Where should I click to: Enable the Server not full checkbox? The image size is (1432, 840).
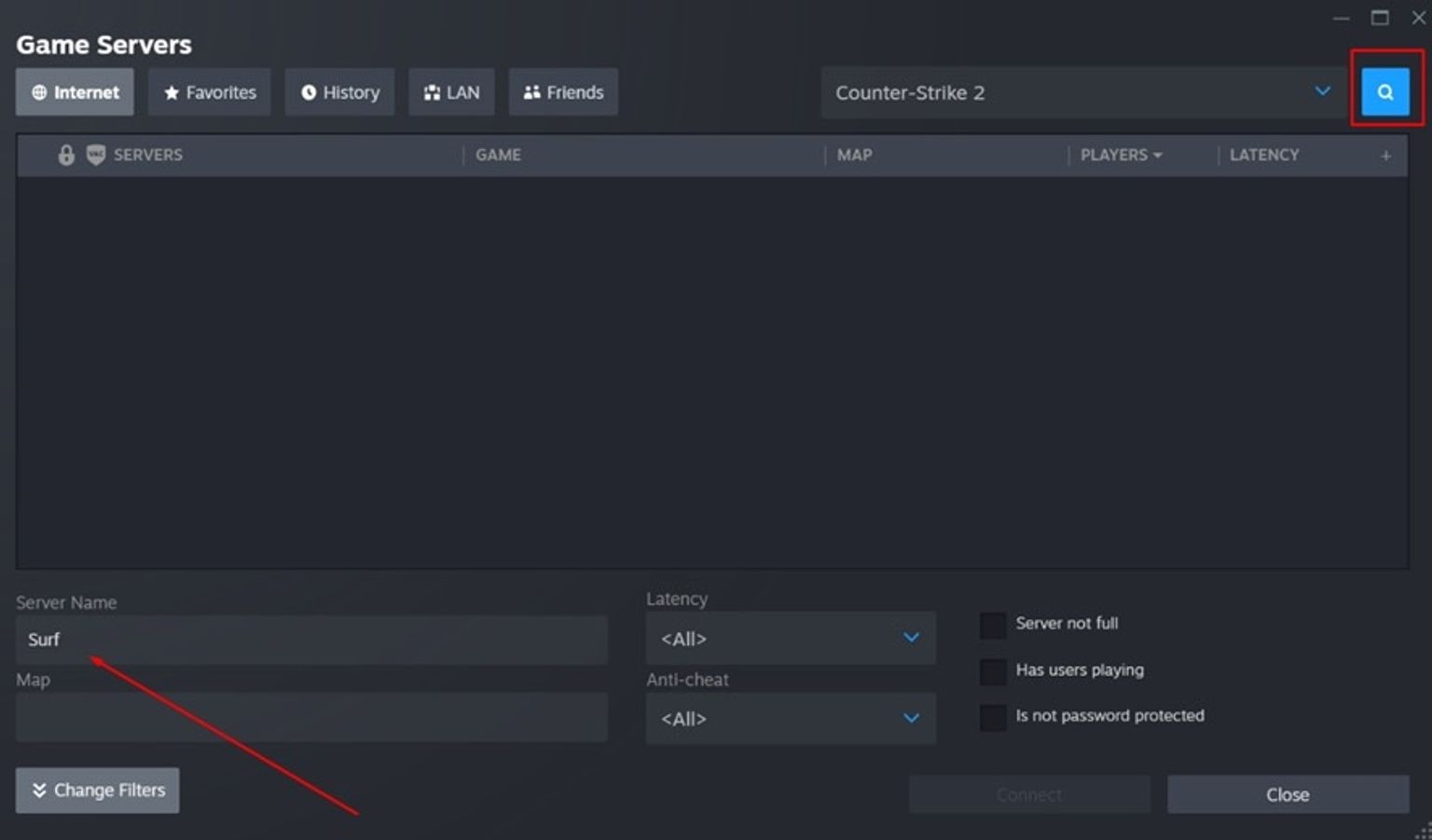click(x=993, y=625)
